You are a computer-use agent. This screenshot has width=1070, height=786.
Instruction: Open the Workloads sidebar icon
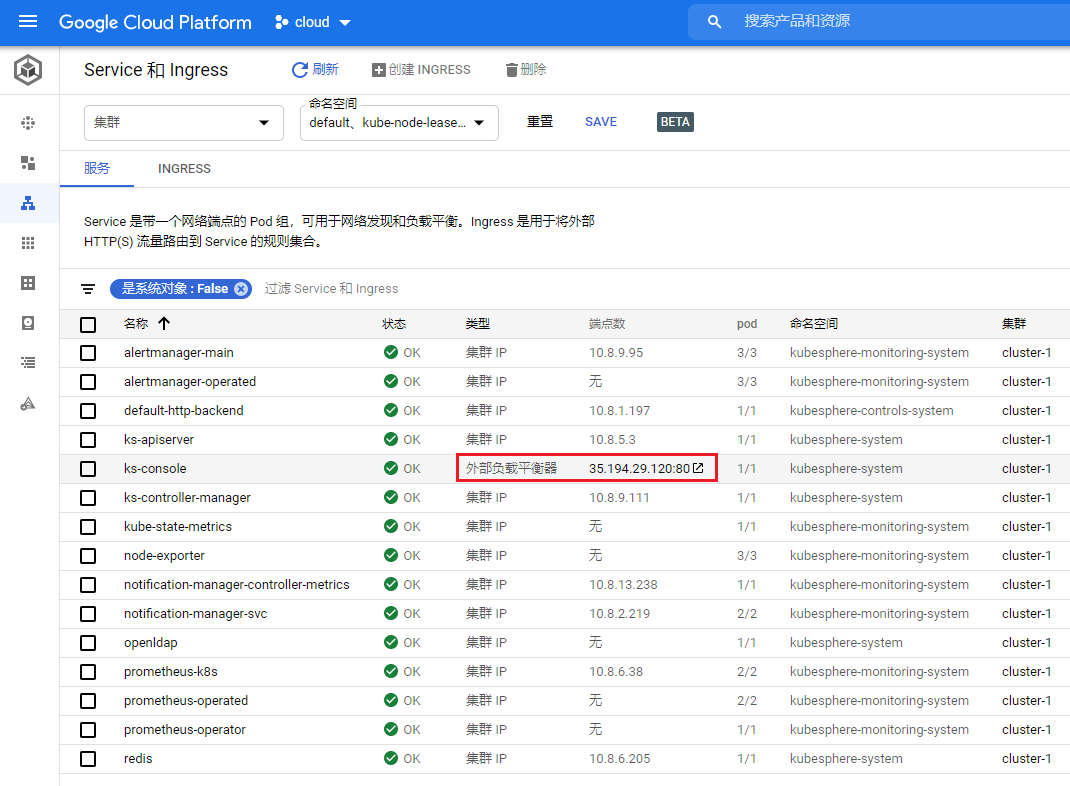point(28,163)
